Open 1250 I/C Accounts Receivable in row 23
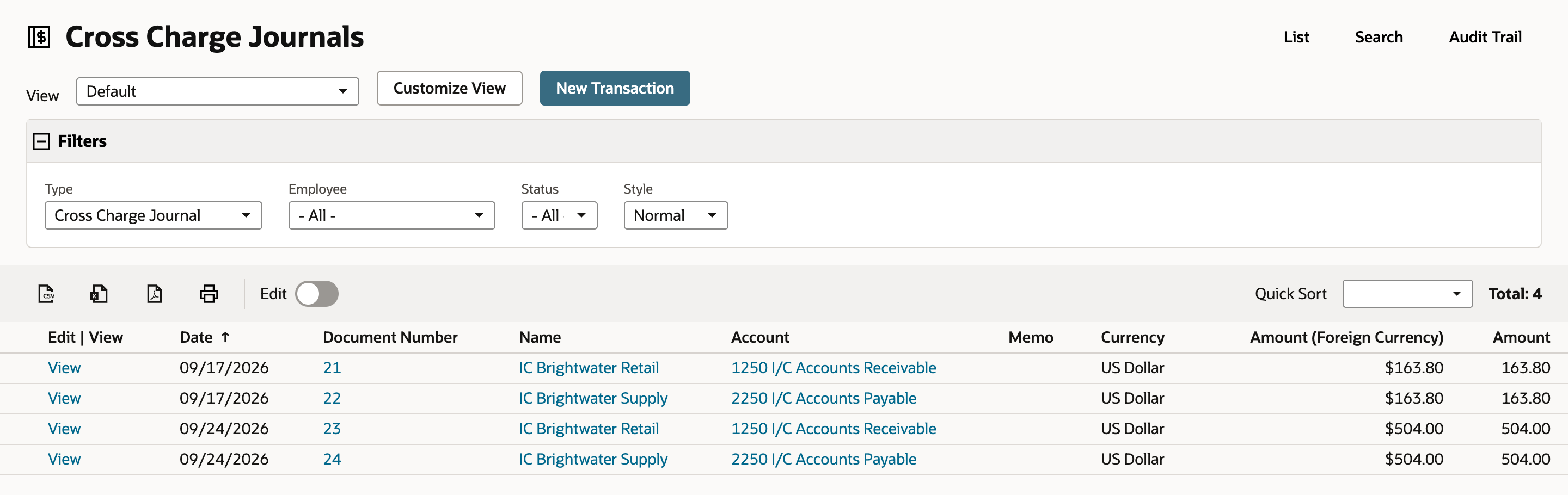The height and width of the screenshot is (495, 1568). tap(834, 429)
